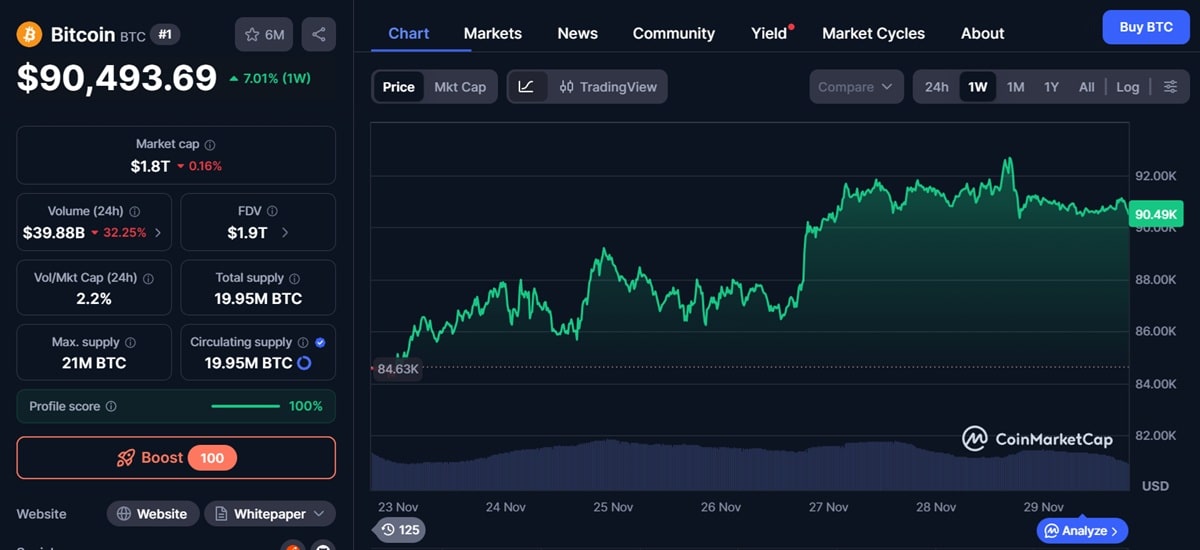Click the 90.49K current price label

click(1156, 213)
